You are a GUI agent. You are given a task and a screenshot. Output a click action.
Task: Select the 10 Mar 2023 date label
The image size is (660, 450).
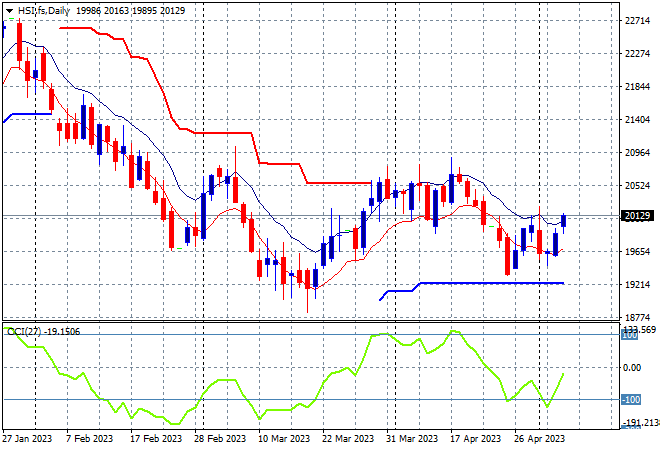click(x=284, y=439)
